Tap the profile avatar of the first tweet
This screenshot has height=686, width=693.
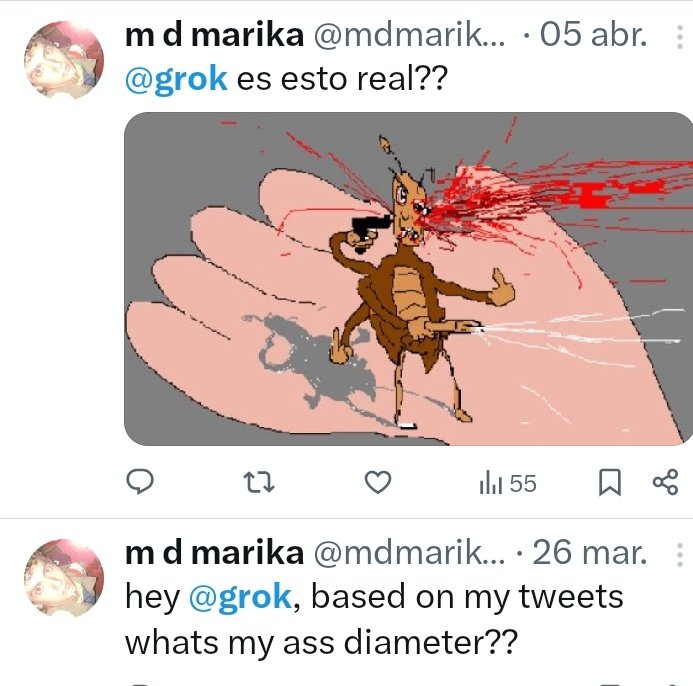click(x=64, y=61)
